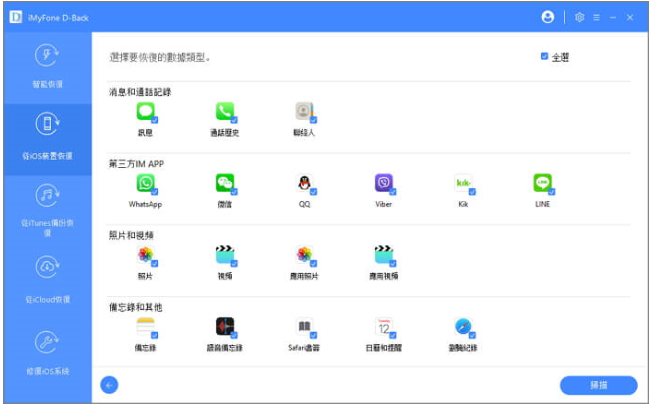Screen dimensions: 651x409
Task: Click the WhatsApp icon
Action: (145, 183)
